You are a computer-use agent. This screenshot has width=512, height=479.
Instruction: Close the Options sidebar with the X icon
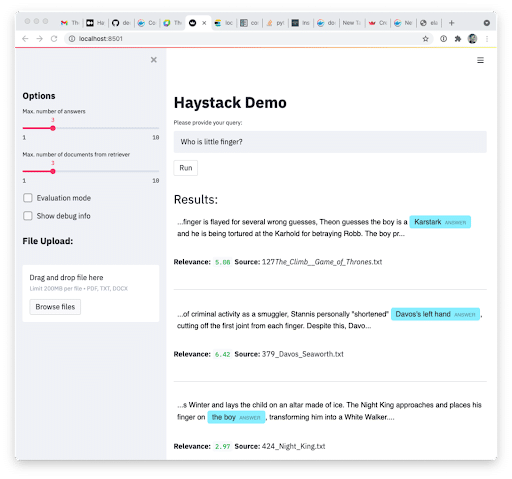(x=154, y=60)
